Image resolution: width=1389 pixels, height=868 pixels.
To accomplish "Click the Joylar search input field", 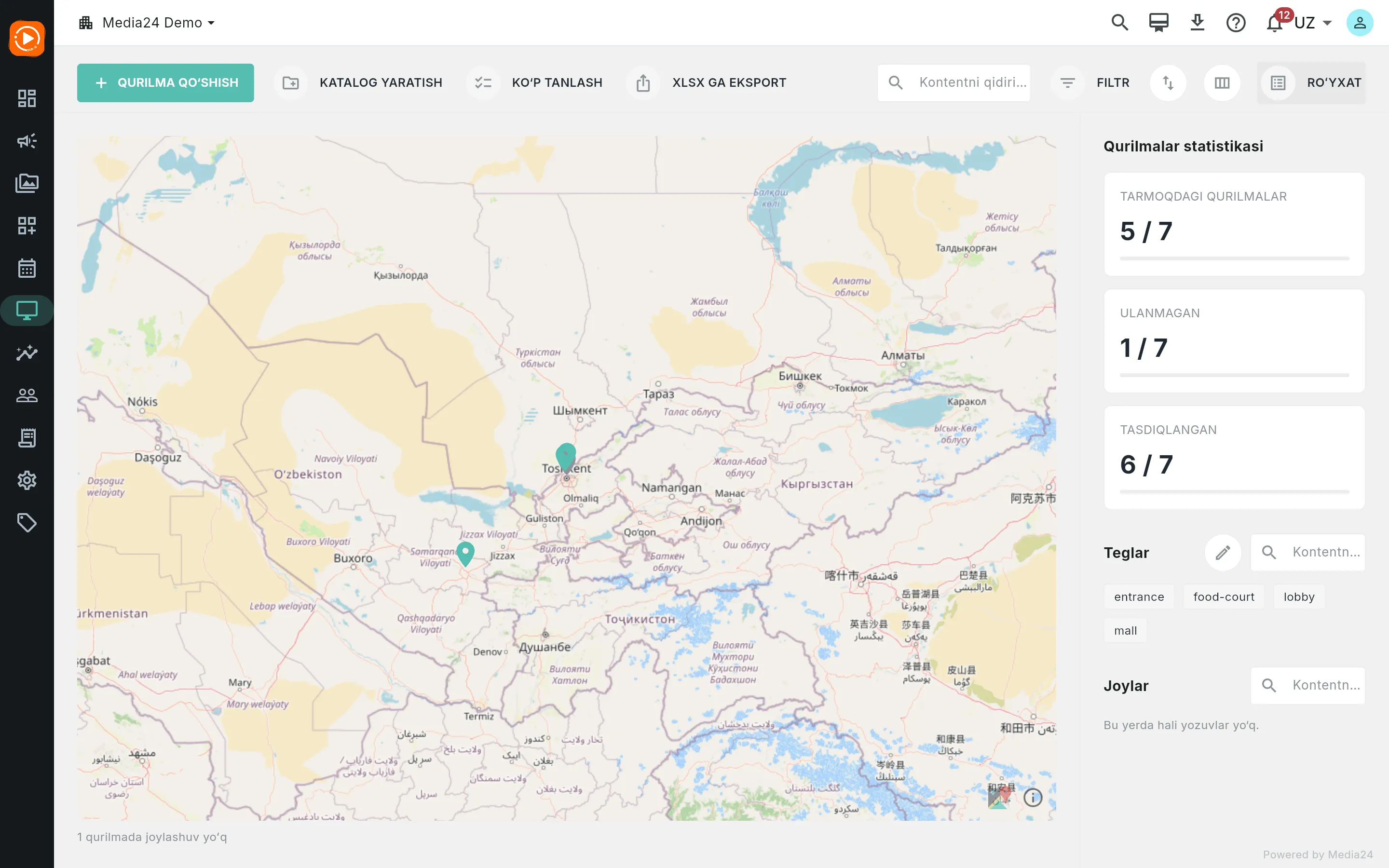I will click(1308, 685).
